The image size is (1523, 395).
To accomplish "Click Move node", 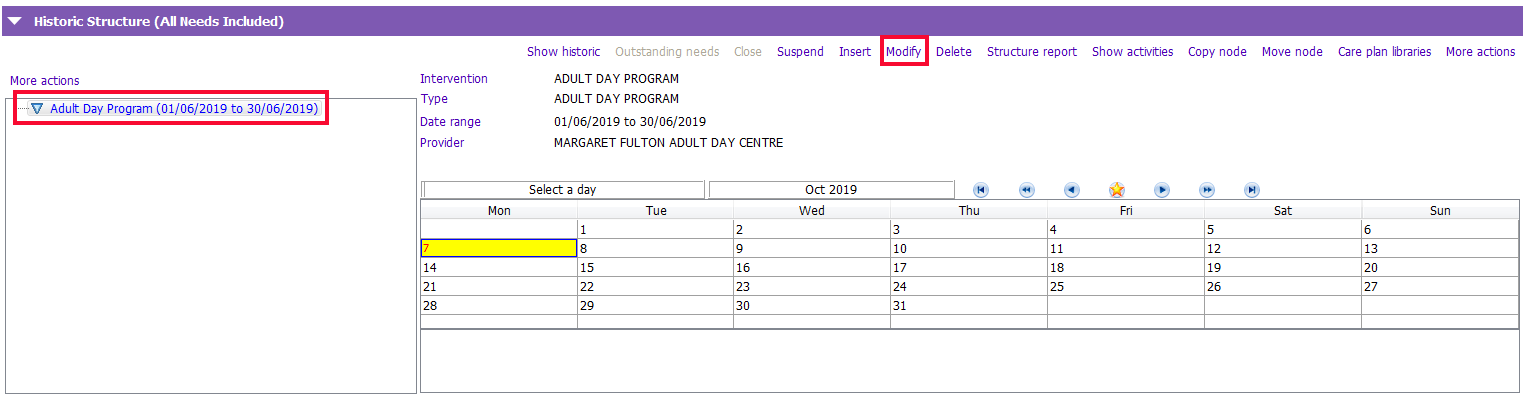I will pyautogui.click(x=1292, y=52).
